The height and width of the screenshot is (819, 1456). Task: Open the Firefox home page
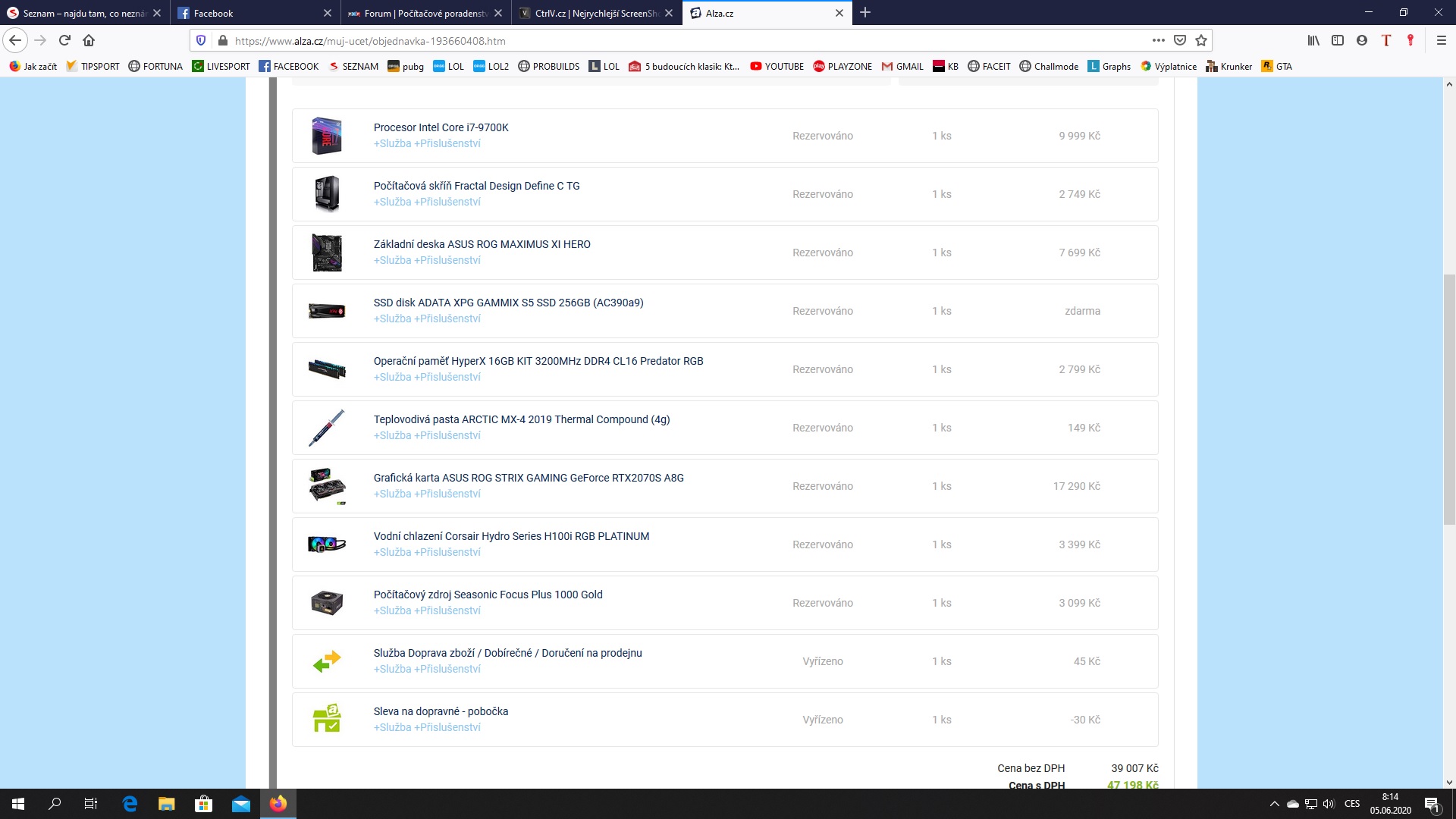click(x=89, y=40)
